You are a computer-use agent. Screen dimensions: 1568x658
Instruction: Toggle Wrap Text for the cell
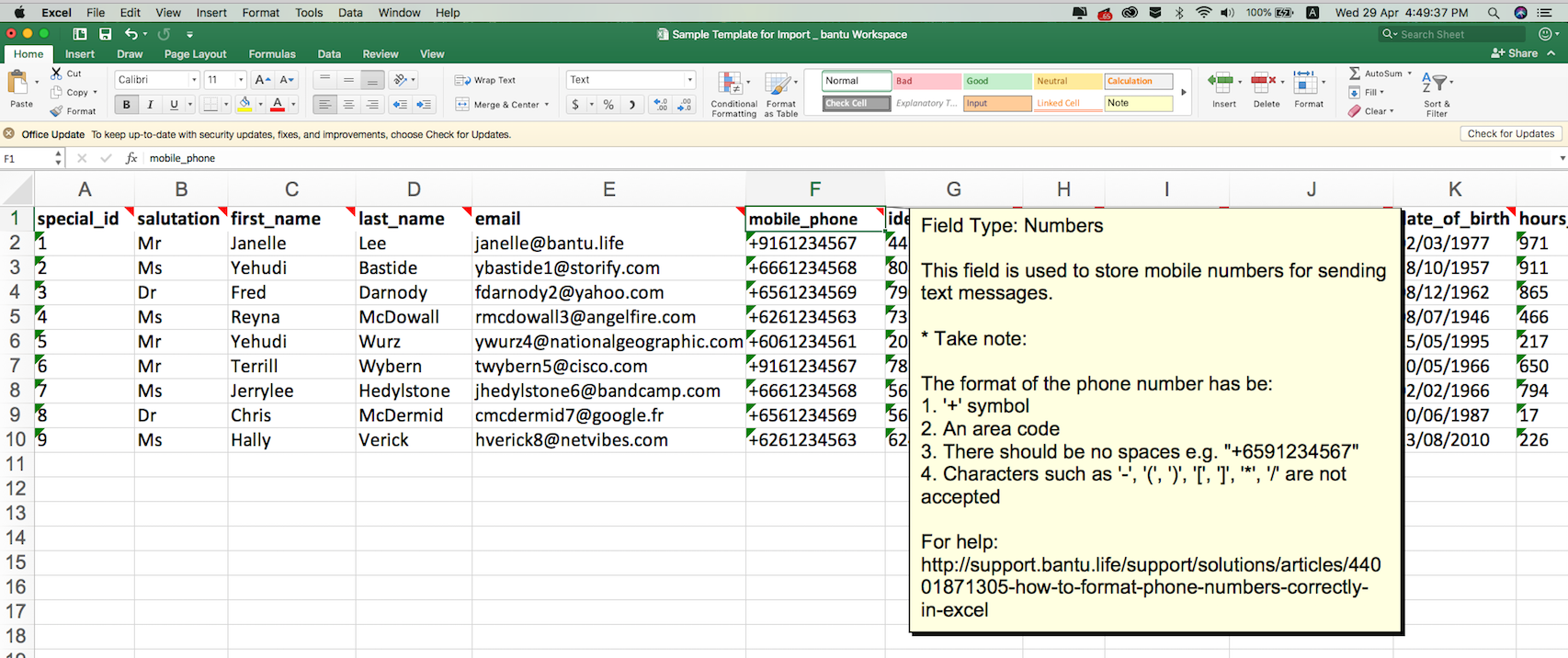coord(485,80)
